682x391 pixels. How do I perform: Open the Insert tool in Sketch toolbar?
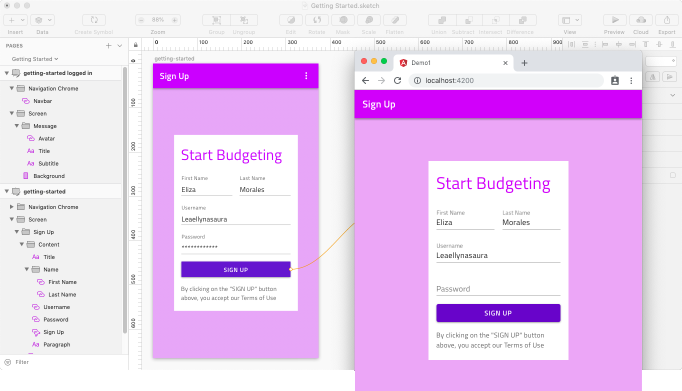click(15, 20)
